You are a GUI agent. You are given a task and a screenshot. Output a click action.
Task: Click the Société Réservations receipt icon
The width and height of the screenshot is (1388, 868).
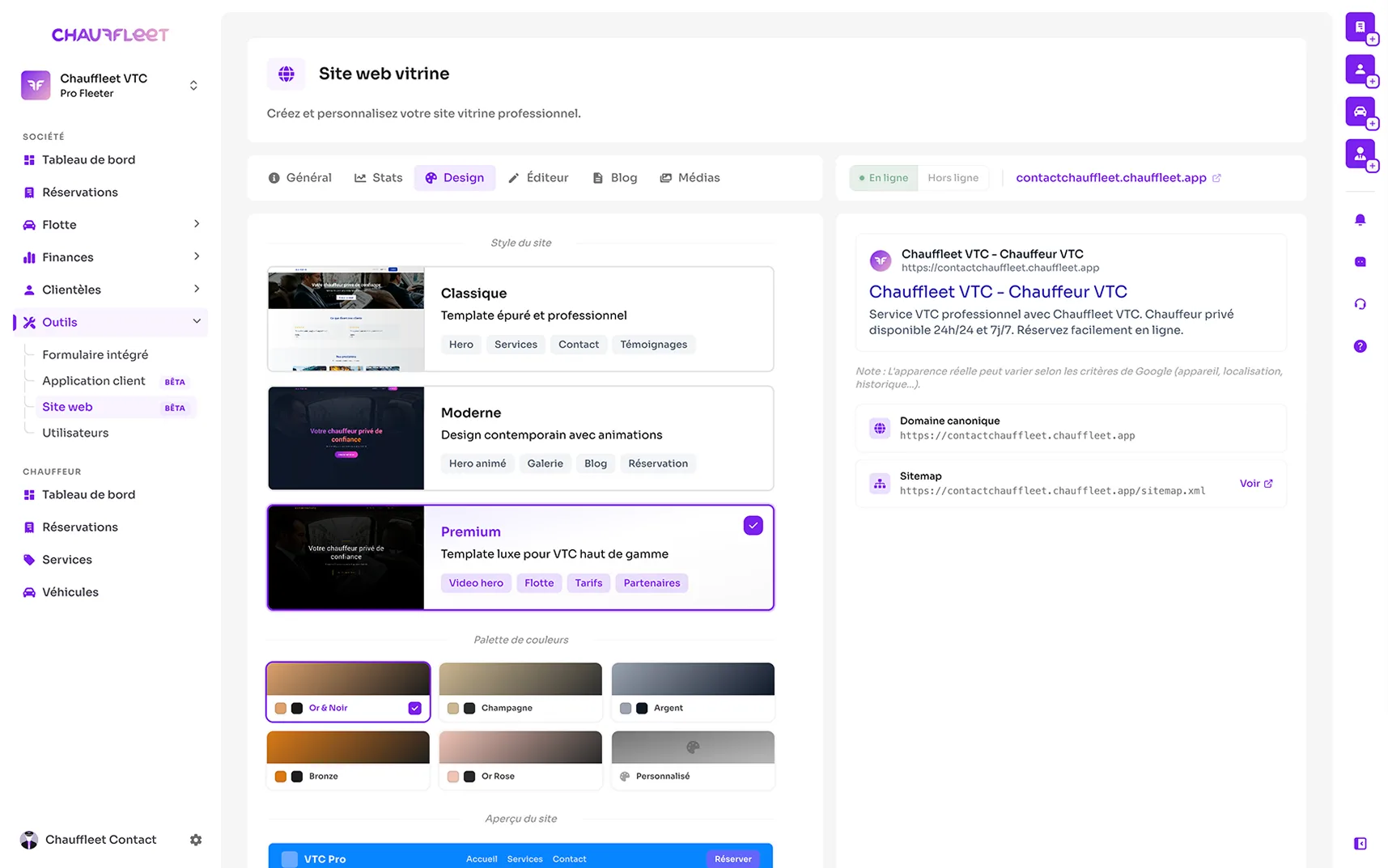[x=29, y=193]
